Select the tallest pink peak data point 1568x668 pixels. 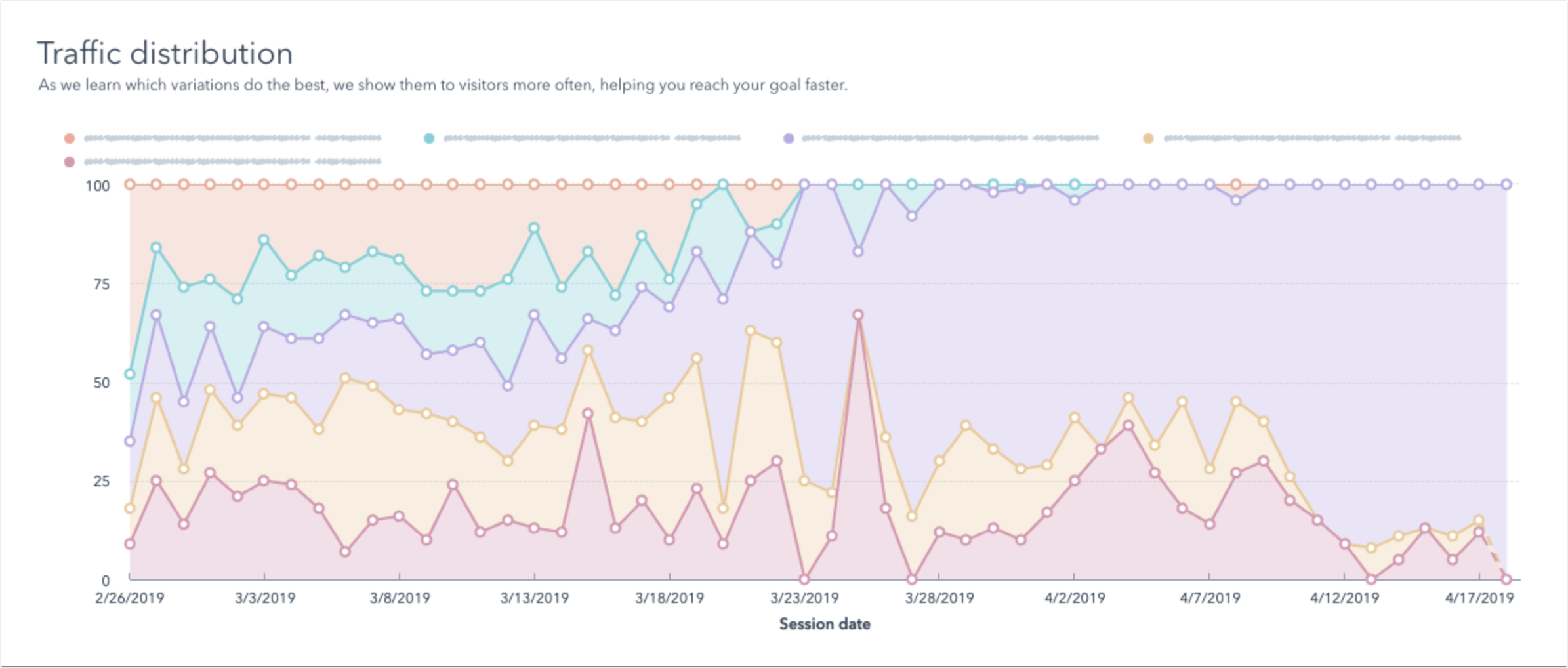[858, 315]
